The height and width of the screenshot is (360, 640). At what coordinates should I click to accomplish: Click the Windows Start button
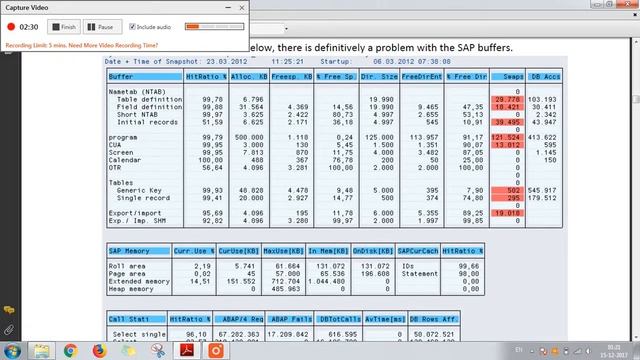point(12,351)
